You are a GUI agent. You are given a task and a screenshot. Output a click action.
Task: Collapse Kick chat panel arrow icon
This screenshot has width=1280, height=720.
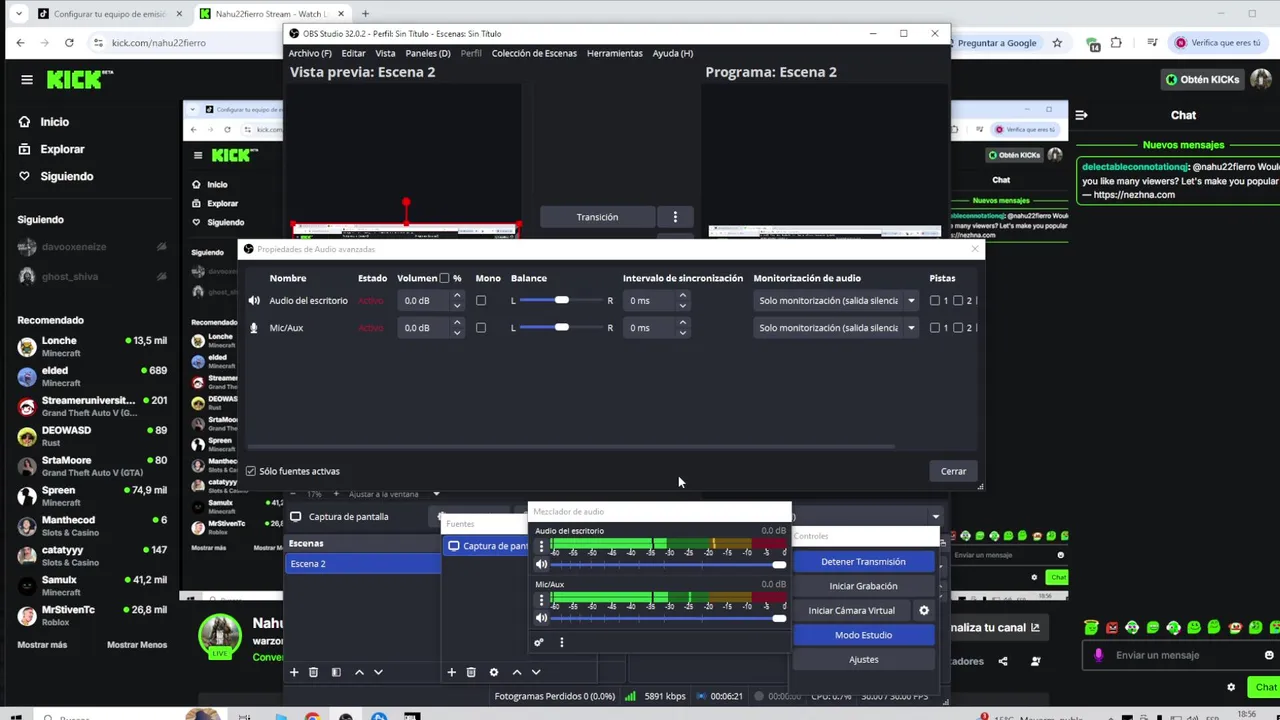click(x=1081, y=115)
